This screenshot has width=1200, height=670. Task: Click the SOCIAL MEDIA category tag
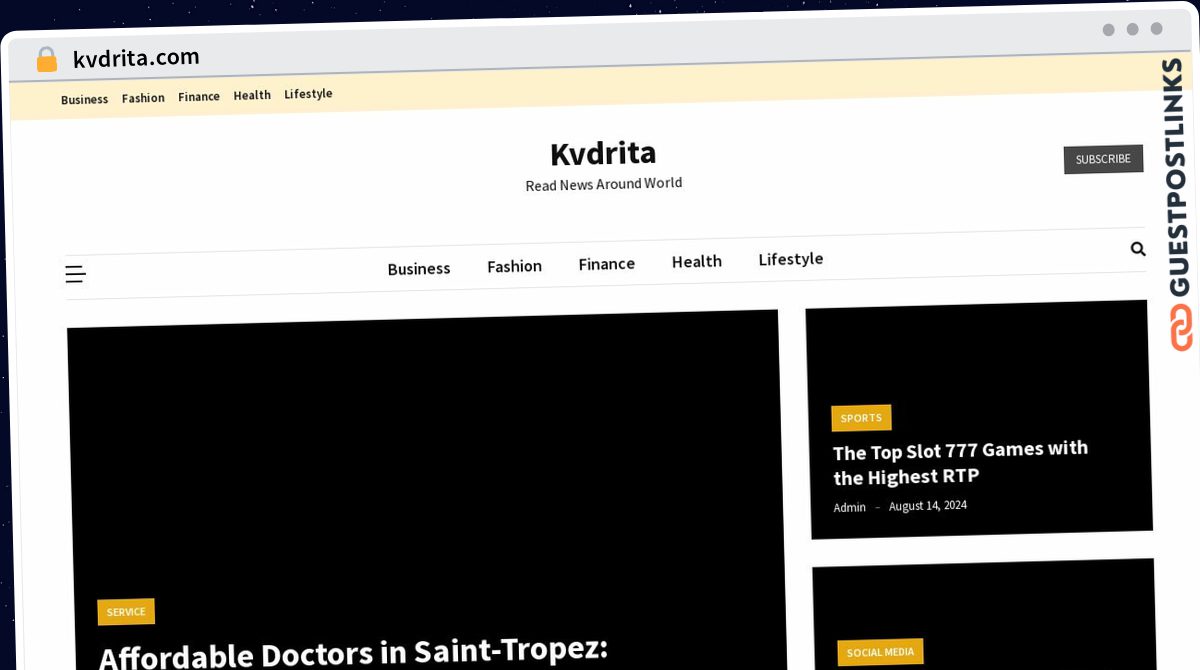880,652
